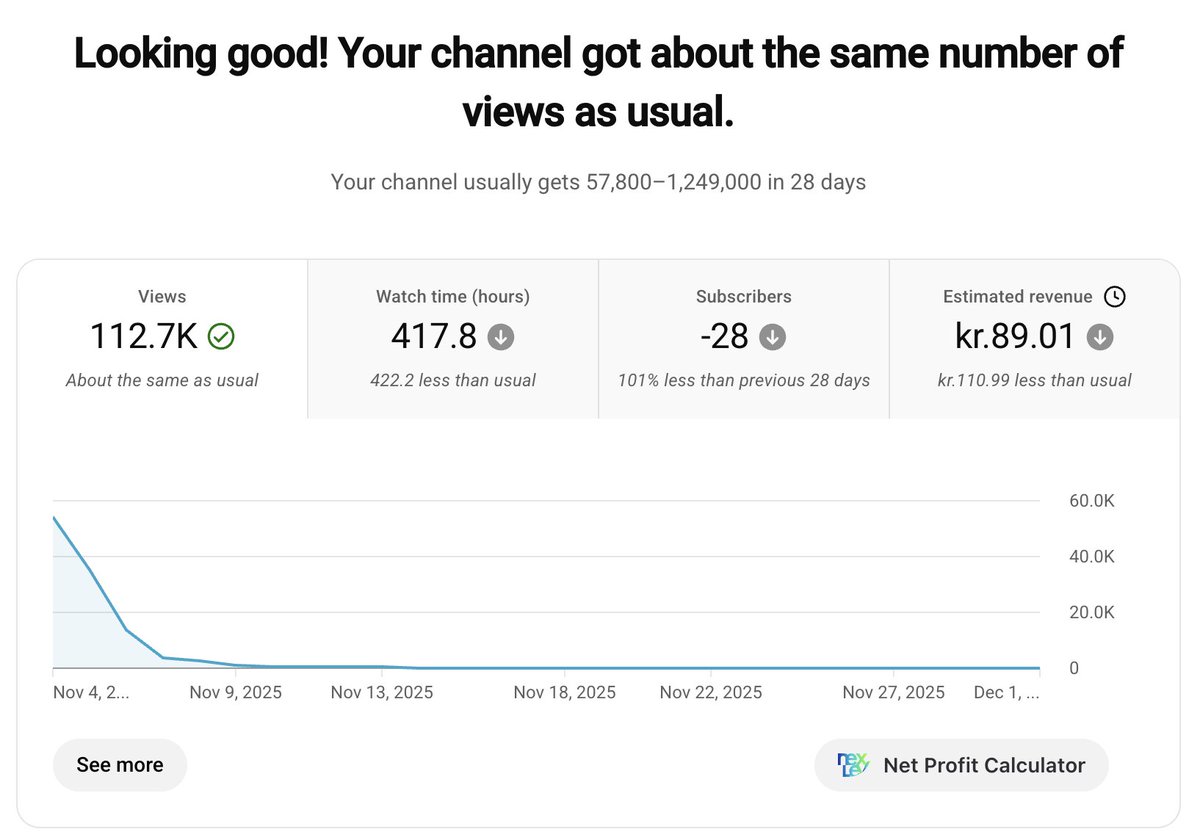Click the 112.7K views value

[144, 337]
